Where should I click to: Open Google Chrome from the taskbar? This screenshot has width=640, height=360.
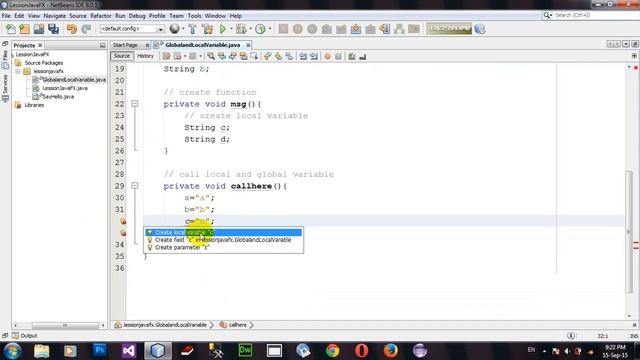click(x=332, y=350)
